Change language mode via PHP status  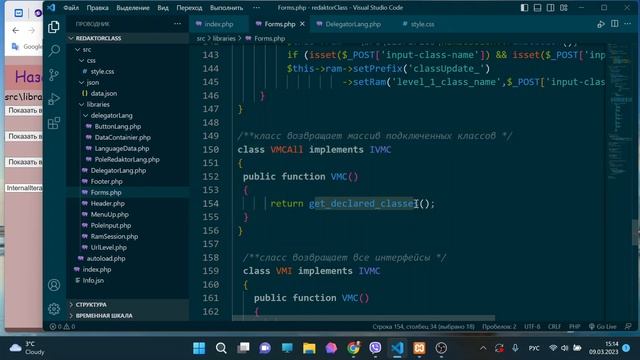coord(574,327)
